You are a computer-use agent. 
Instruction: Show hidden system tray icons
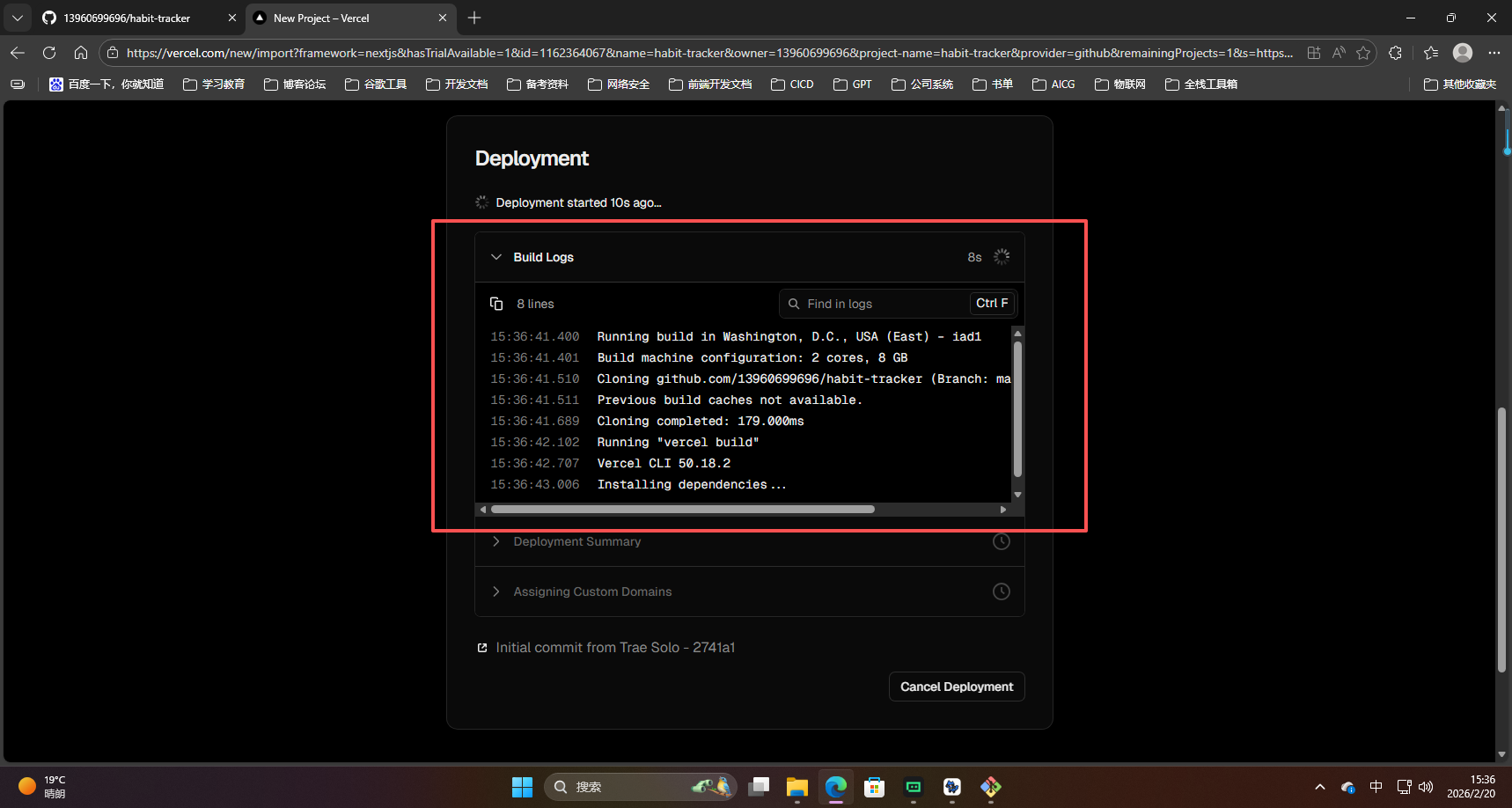click(x=1320, y=787)
